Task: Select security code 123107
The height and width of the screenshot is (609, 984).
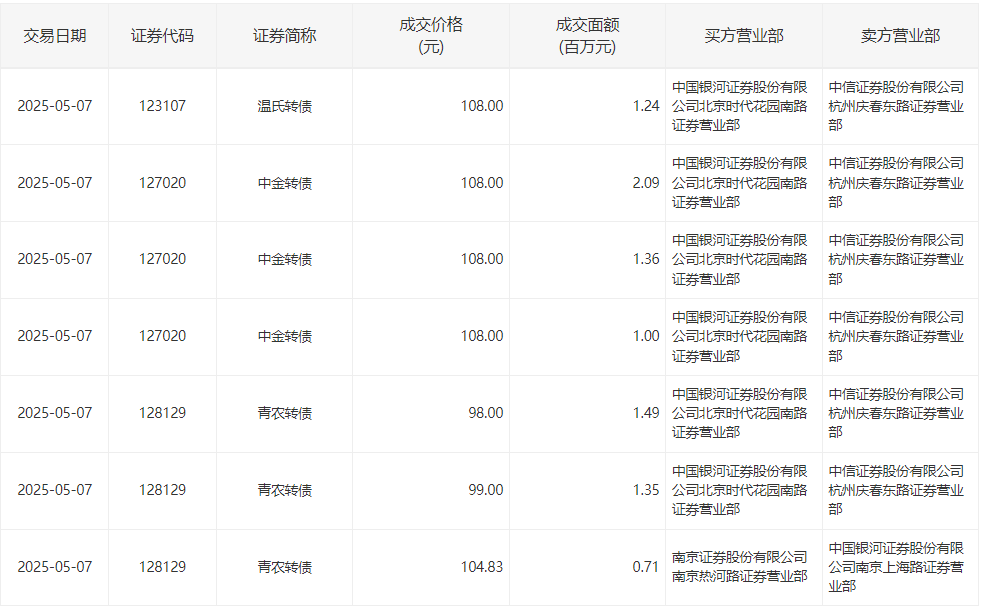Action: click(x=162, y=106)
